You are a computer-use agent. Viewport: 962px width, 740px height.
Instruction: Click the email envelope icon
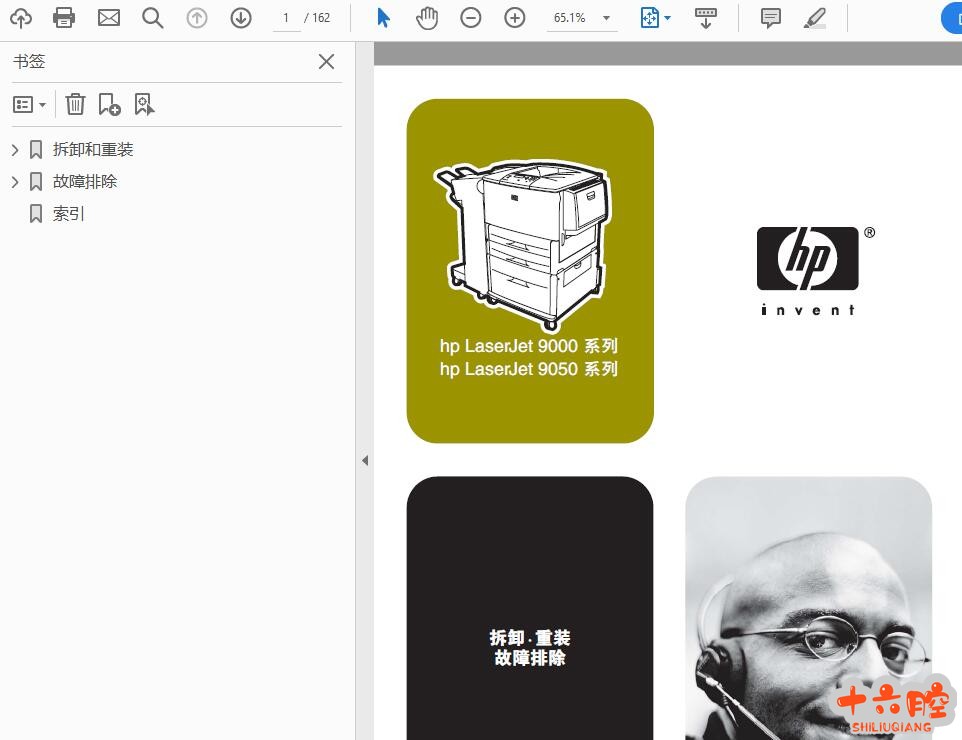tap(109, 17)
